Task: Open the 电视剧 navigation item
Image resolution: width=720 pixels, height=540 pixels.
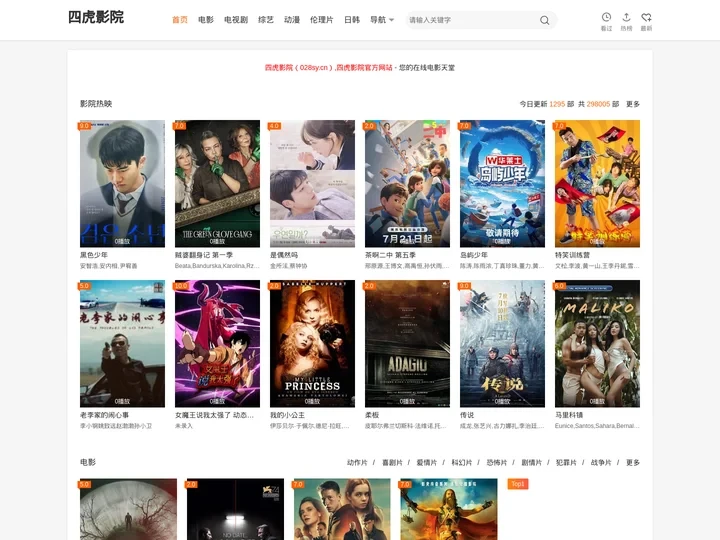Action: pos(236,20)
